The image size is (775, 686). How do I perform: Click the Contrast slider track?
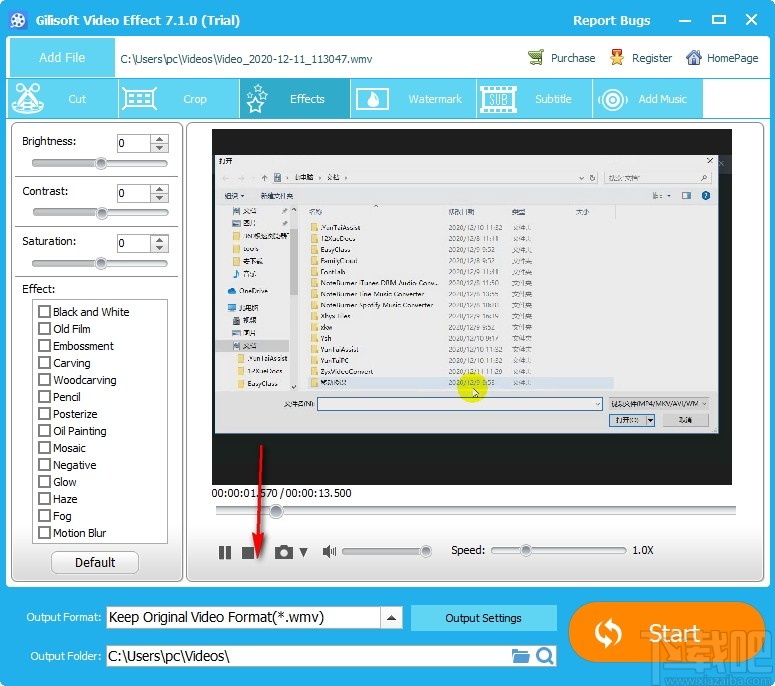pos(100,213)
